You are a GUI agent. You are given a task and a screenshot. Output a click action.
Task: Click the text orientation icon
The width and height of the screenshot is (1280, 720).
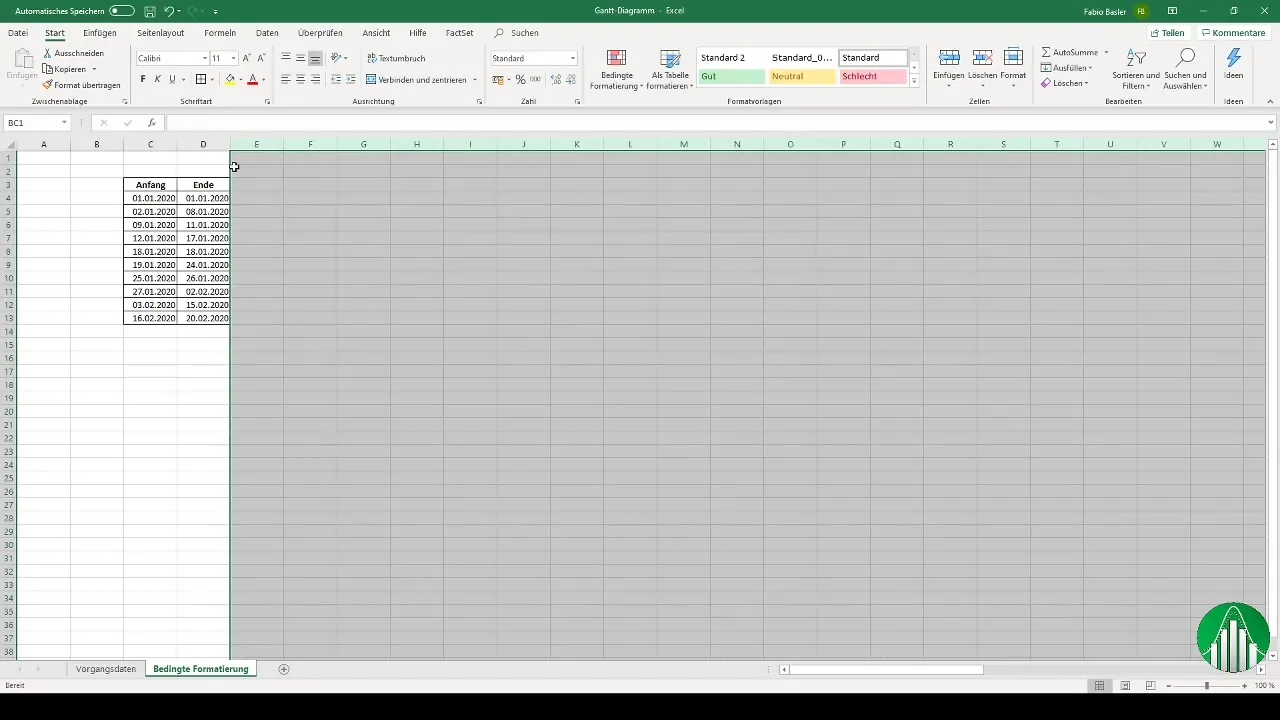click(x=337, y=58)
